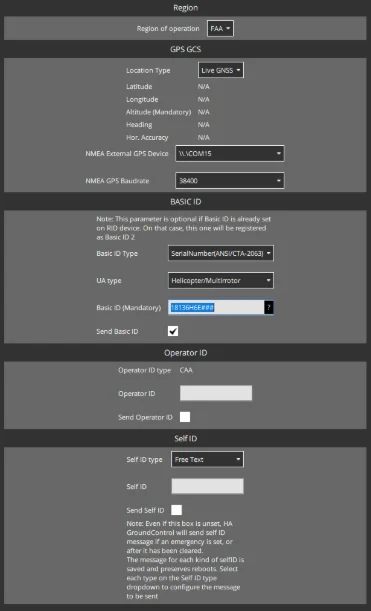Expand the NMEA External GPS Device dropdown

click(230, 154)
